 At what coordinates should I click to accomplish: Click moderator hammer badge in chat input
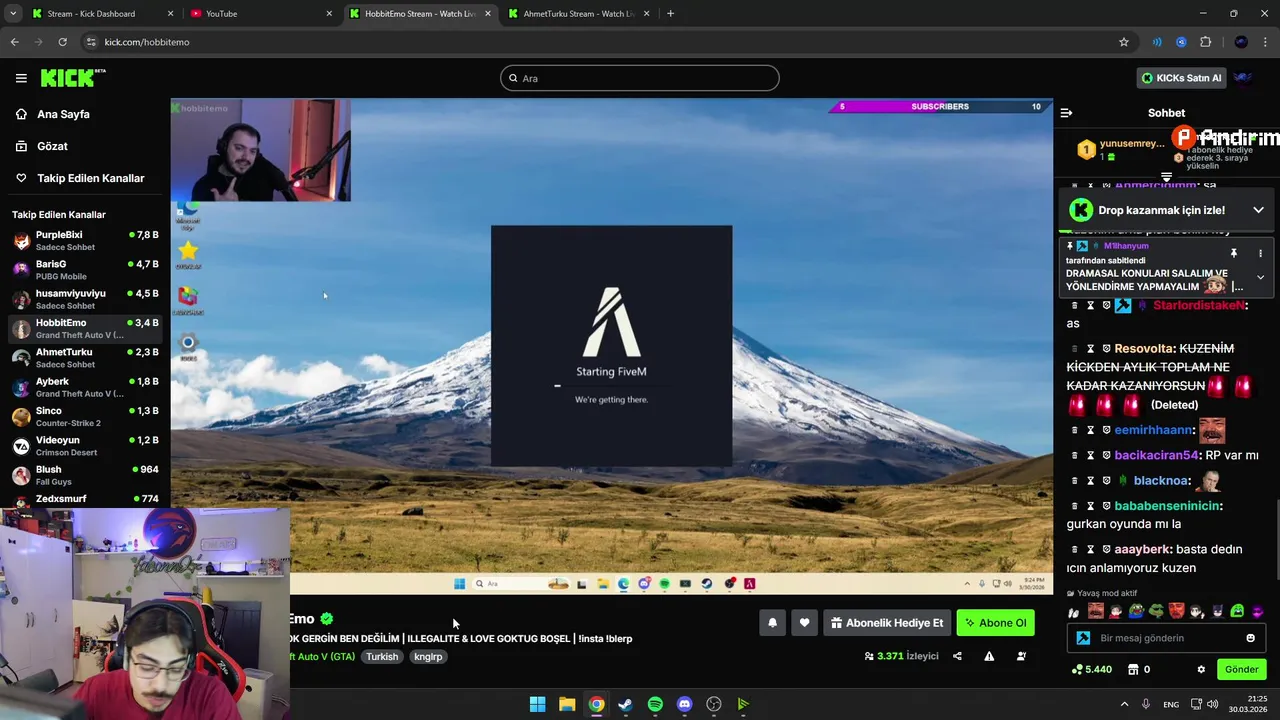[1083, 638]
